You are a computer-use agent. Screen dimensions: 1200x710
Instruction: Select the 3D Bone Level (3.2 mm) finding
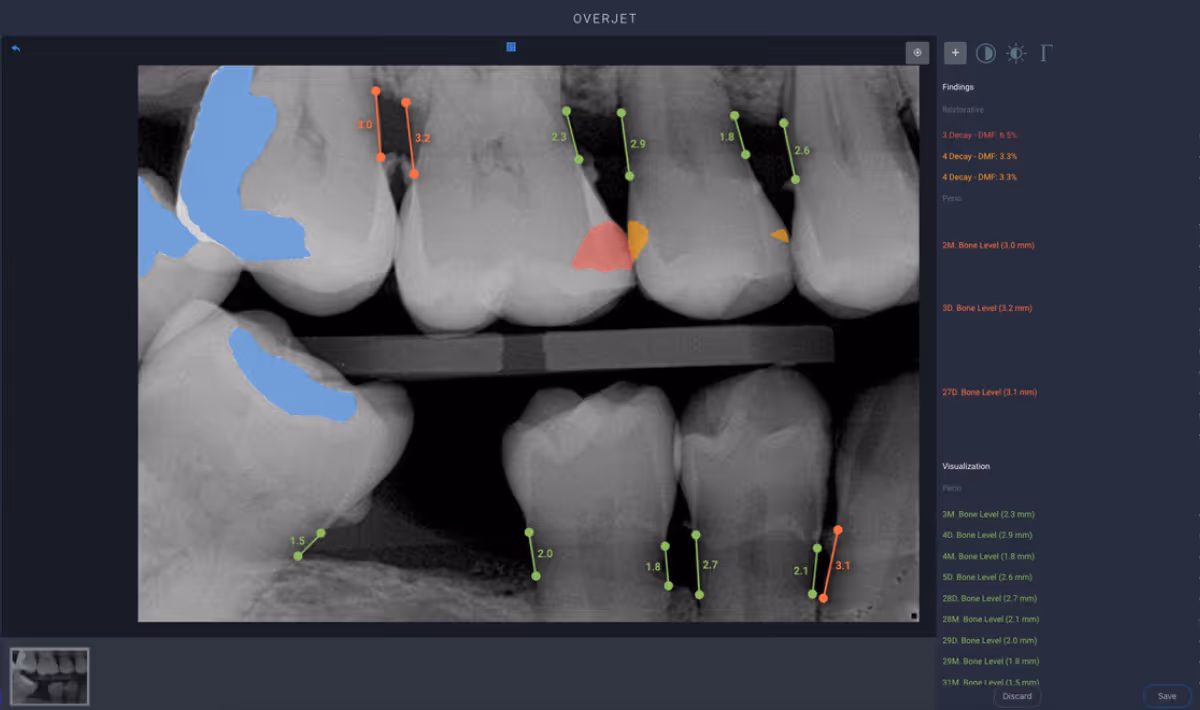[987, 308]
